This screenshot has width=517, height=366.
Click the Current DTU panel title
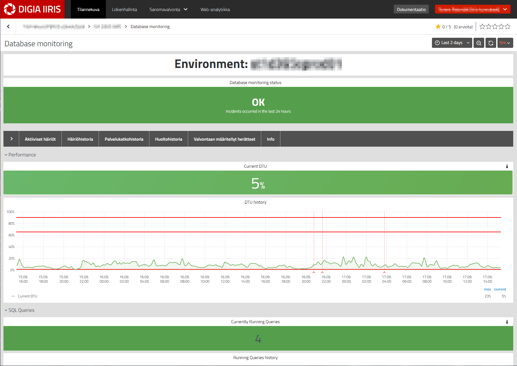point(255,166)
